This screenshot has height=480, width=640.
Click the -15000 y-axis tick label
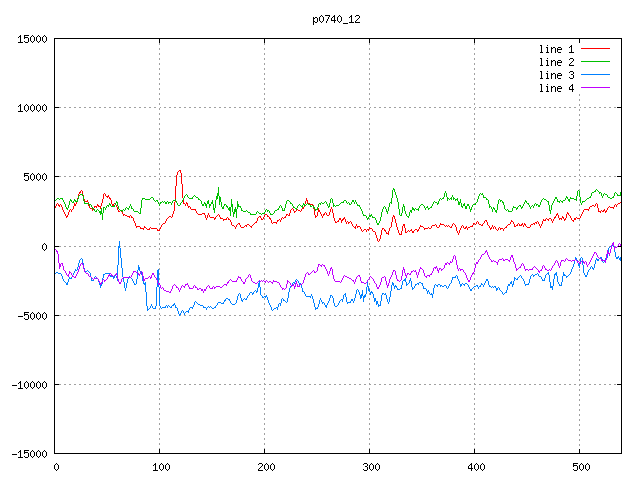28,453
